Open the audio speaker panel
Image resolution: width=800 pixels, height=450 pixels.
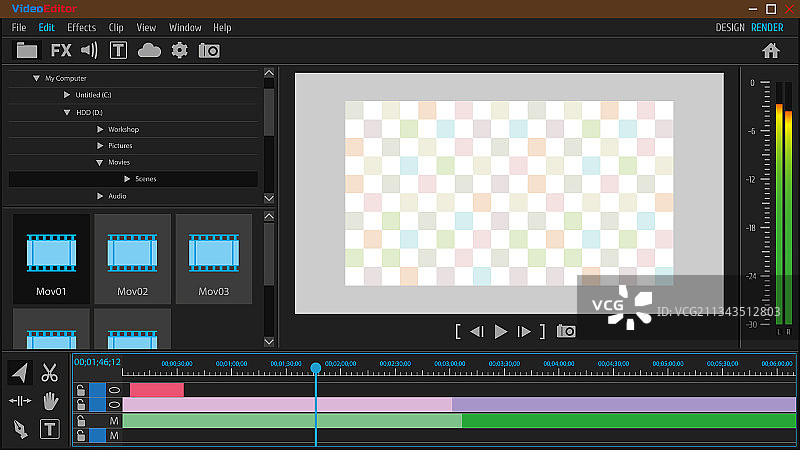89,50
